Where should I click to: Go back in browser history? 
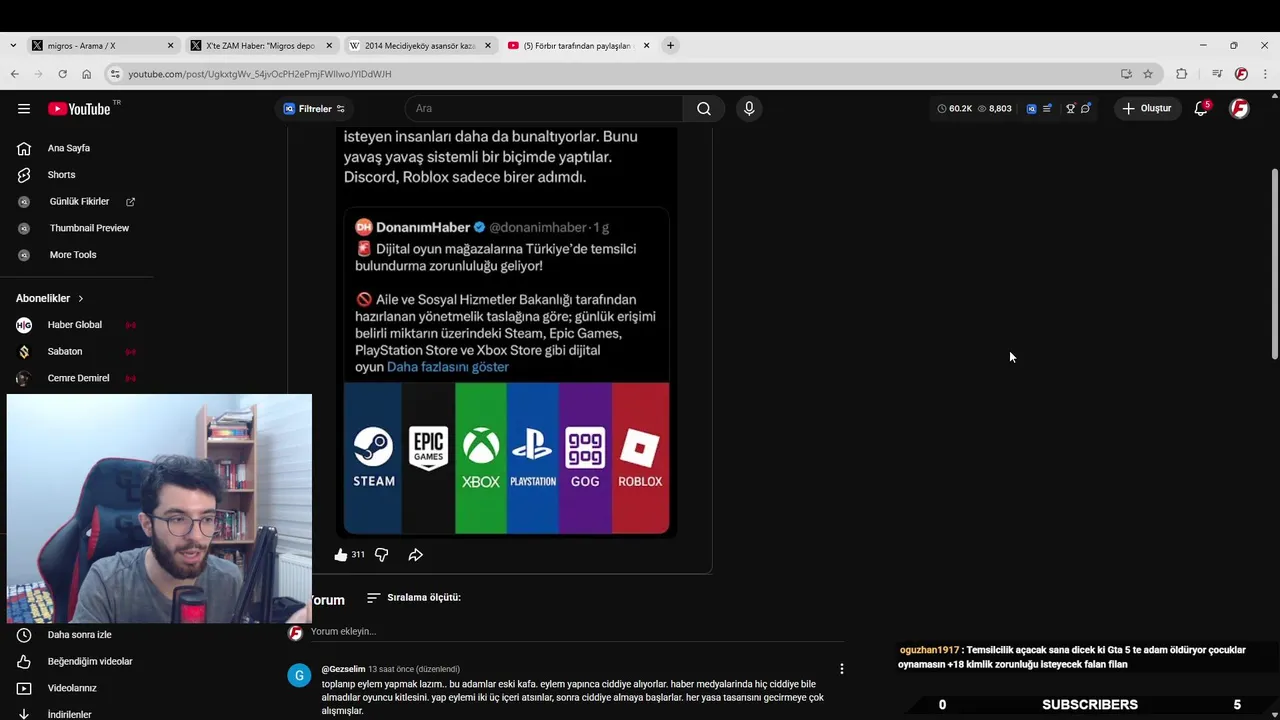[14, 74]
